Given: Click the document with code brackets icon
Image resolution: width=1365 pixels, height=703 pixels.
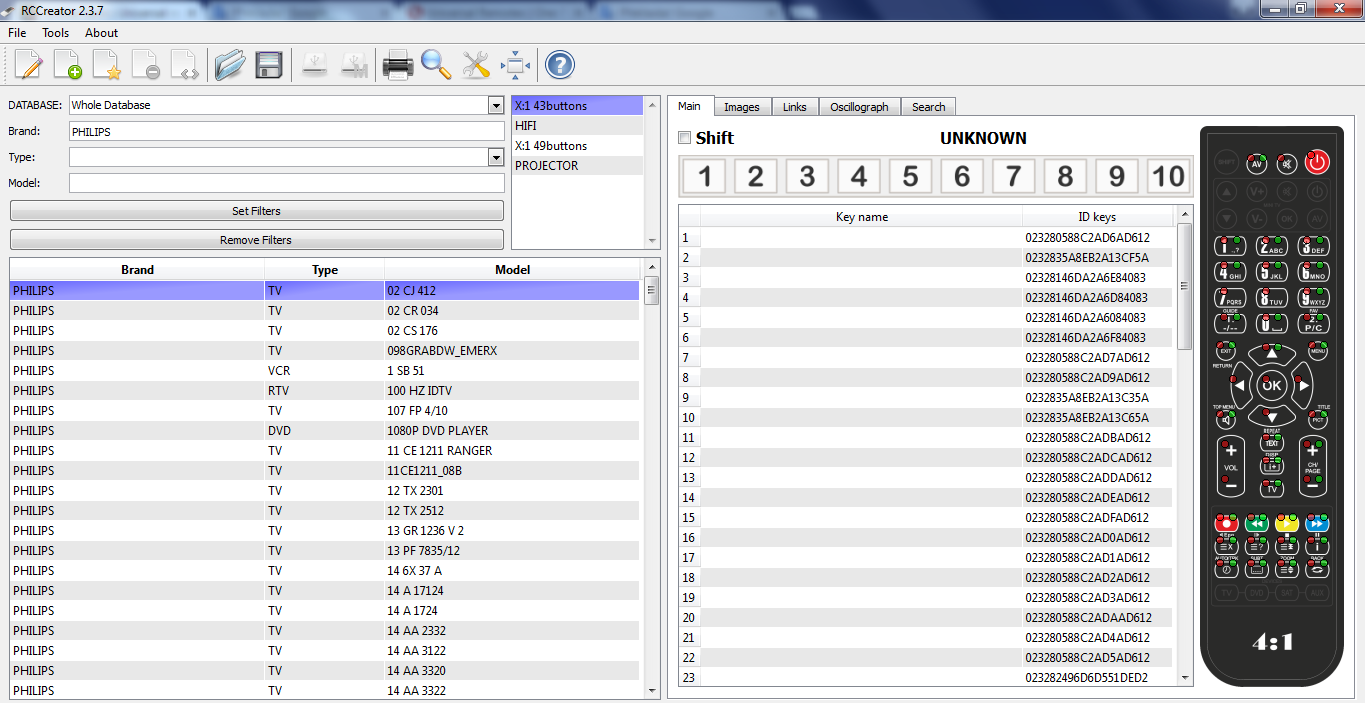Looking at the screenshot, I should [x=185, y=66].
